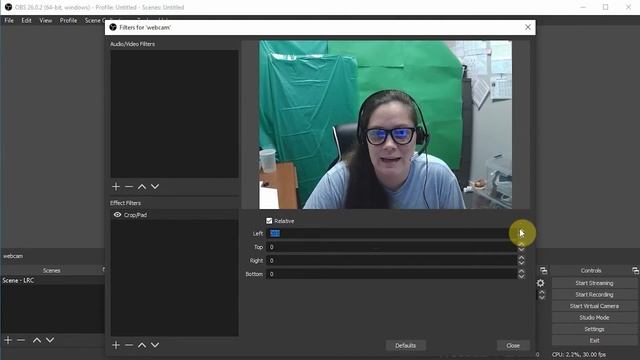This screenshot has height=360, width=640.
Task: Move Effect filter up arrow
Action: click(x=142, y=345)
